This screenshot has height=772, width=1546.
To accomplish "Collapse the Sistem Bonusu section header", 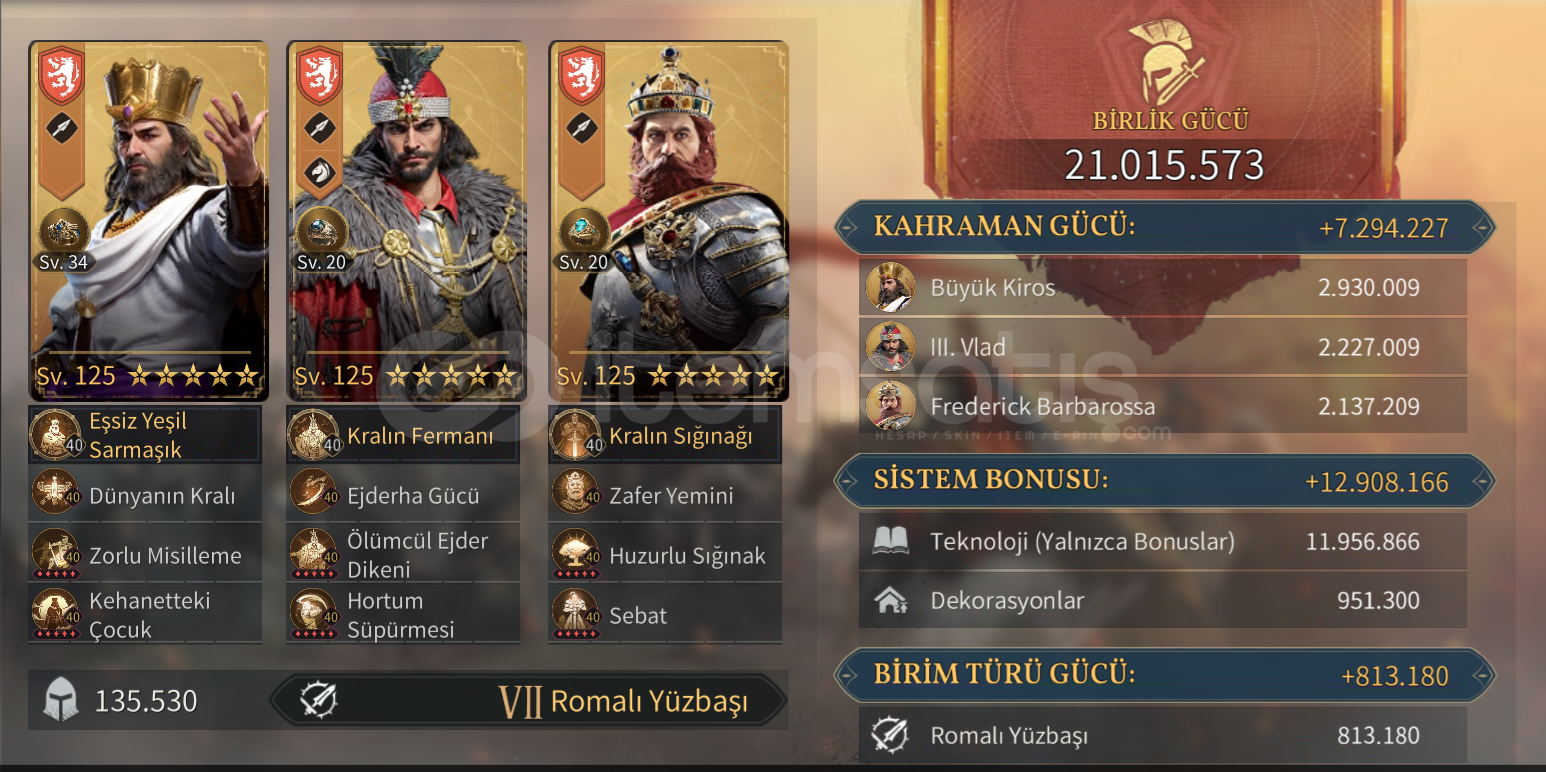I will 1165,481.
